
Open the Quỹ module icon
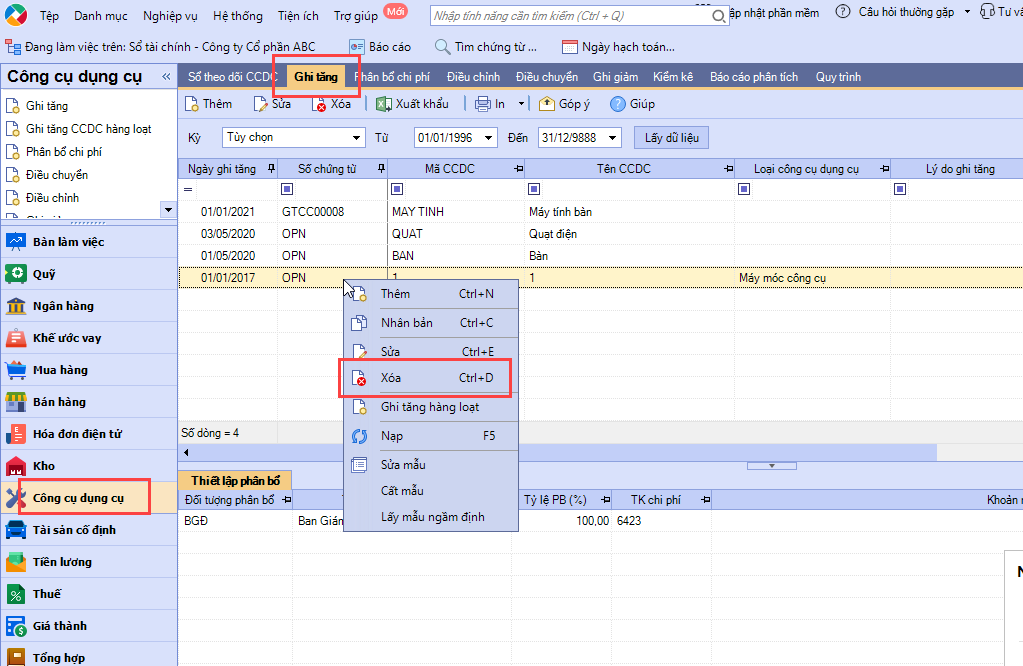tap(16, 274)
